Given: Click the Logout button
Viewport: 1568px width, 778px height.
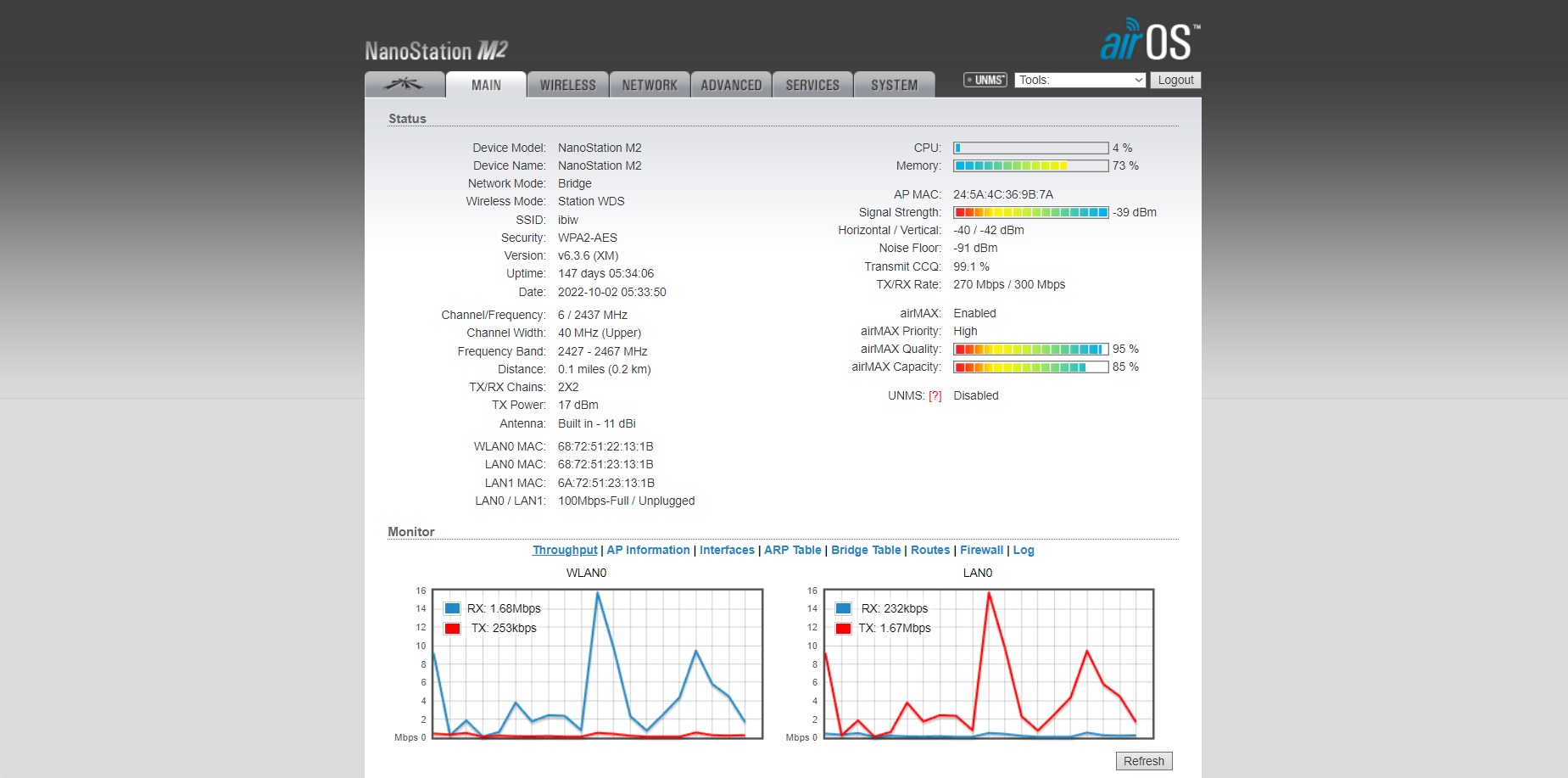Looking at the screenshot, I should tap(1175, 80).
